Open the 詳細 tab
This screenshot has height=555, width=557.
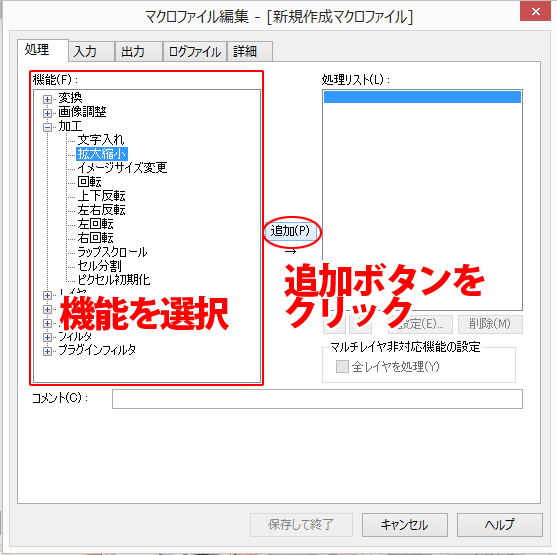coord(250,52)
